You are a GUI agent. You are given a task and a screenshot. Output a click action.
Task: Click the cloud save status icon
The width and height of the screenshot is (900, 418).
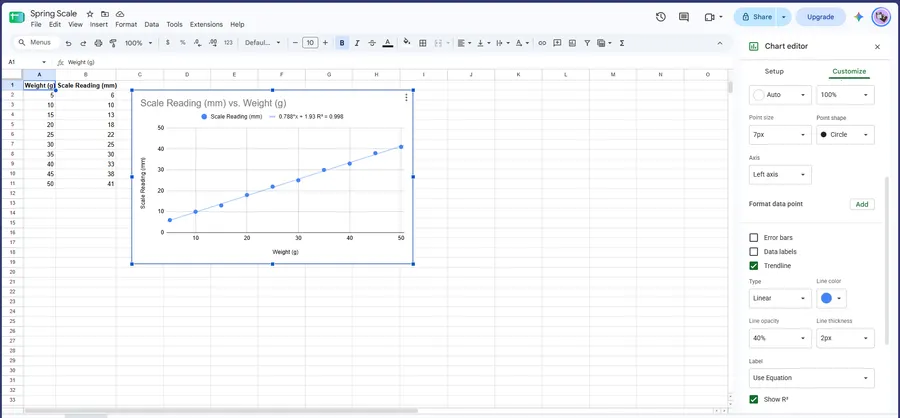(120, 14)
